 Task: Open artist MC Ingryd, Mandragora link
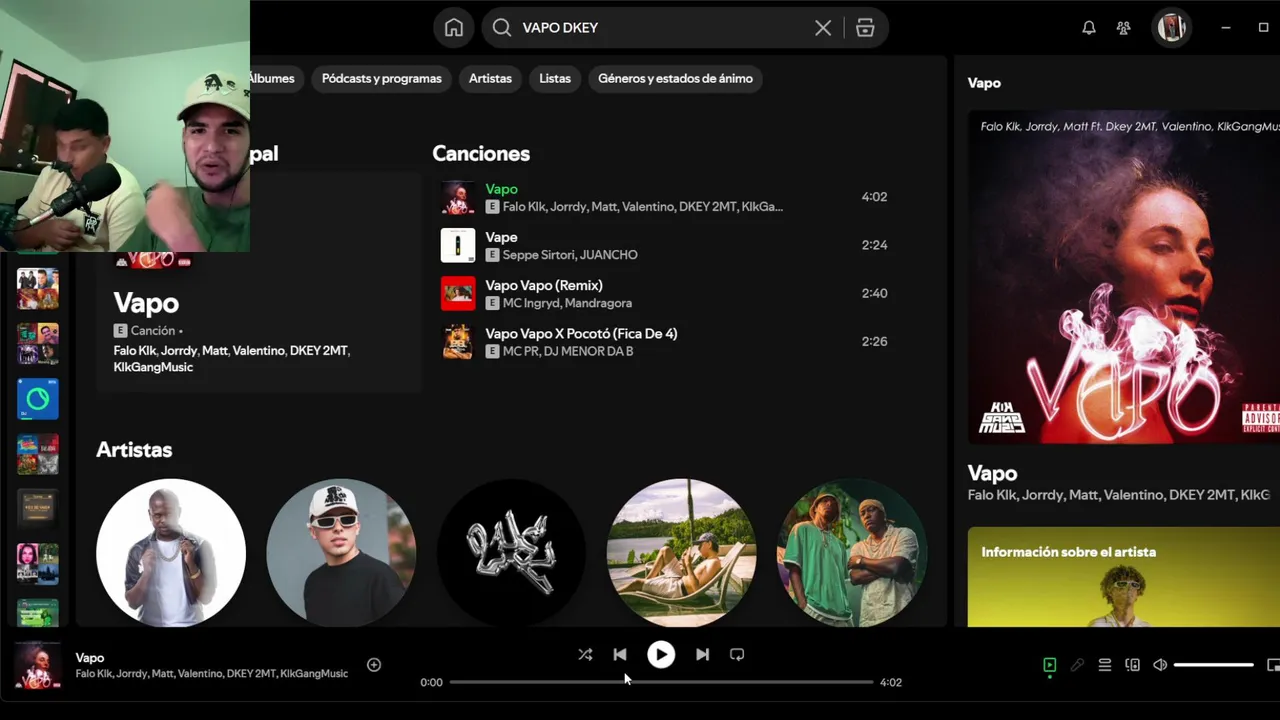point(567,303)
